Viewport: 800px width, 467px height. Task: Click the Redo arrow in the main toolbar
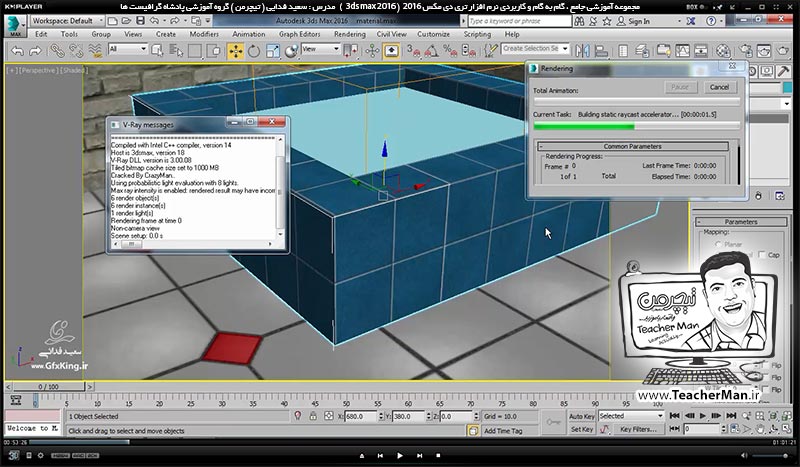[x=35, y=51]
